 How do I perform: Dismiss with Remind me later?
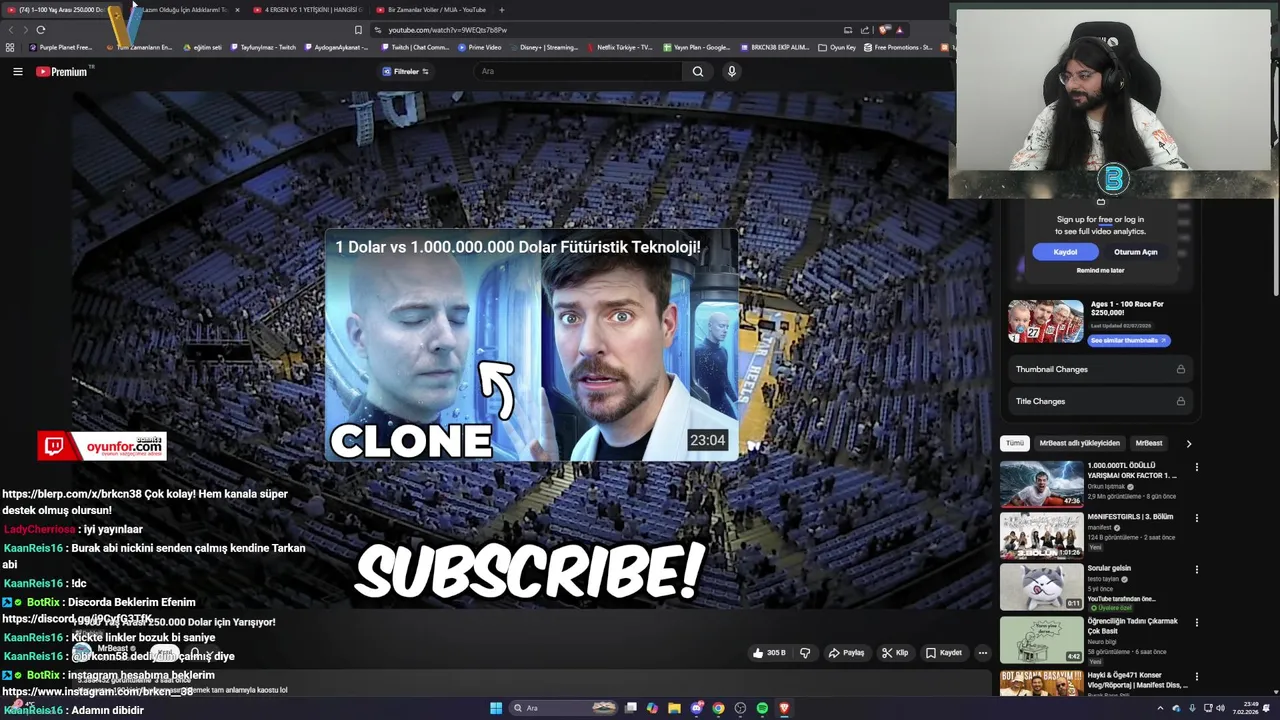tap(1100, 270)
